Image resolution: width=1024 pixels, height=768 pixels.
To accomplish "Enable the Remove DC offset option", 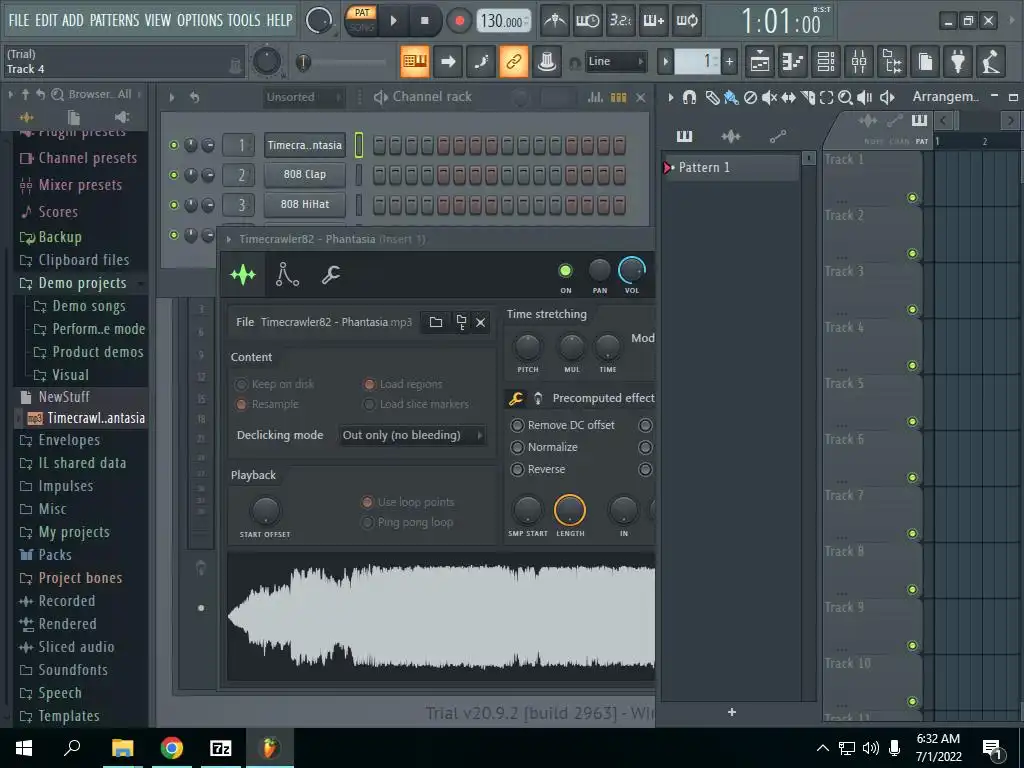I will 517,425.
